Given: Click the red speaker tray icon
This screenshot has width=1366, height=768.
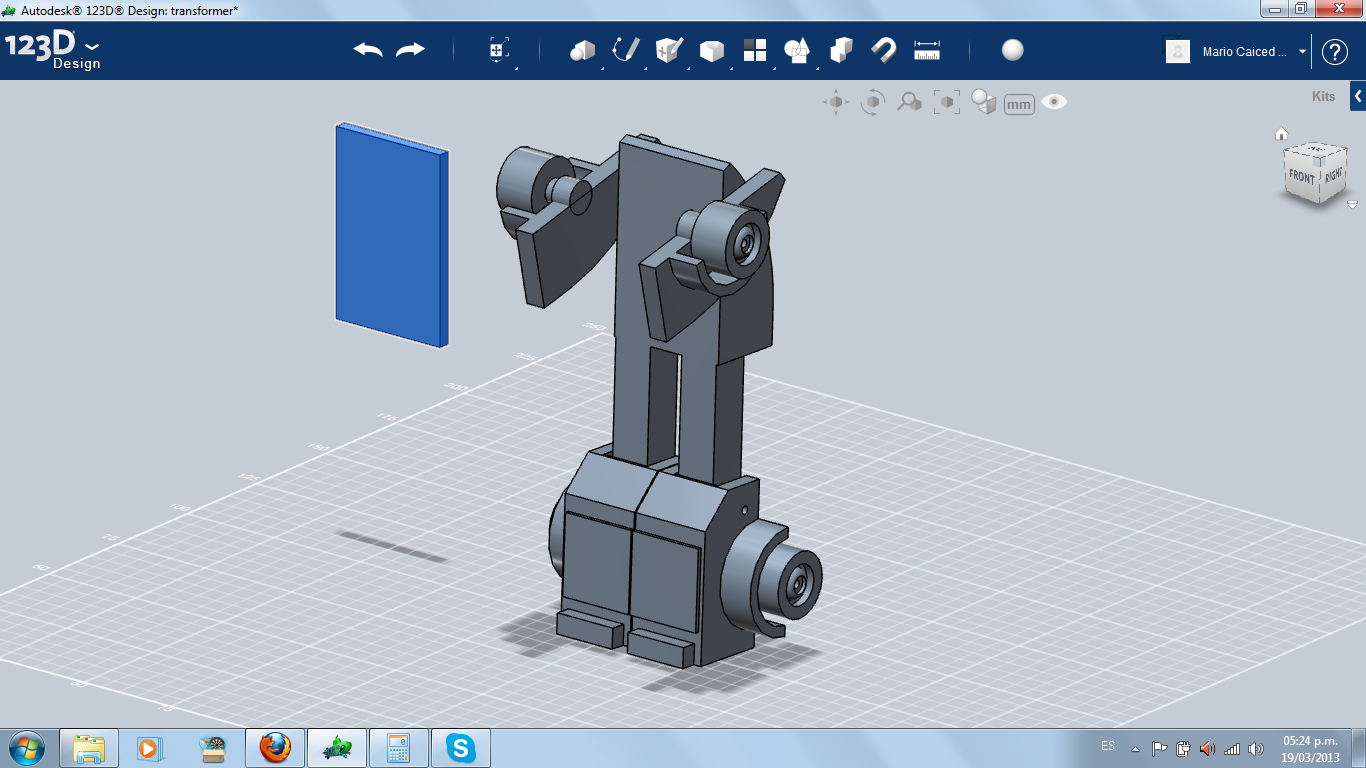Looking at the screenshot, I should tap(1207, 748).
